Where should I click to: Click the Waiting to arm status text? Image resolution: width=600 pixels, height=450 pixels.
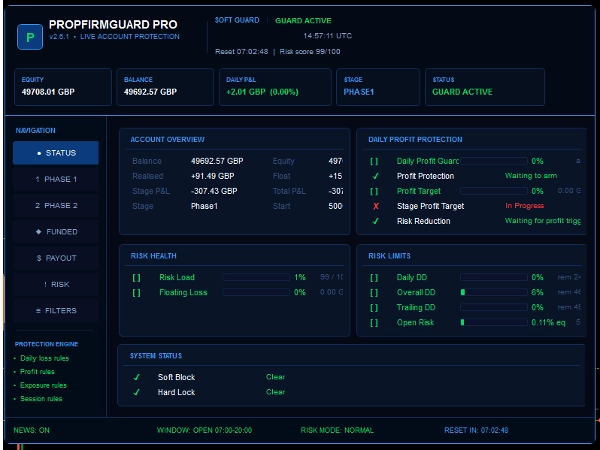[531, 176]
